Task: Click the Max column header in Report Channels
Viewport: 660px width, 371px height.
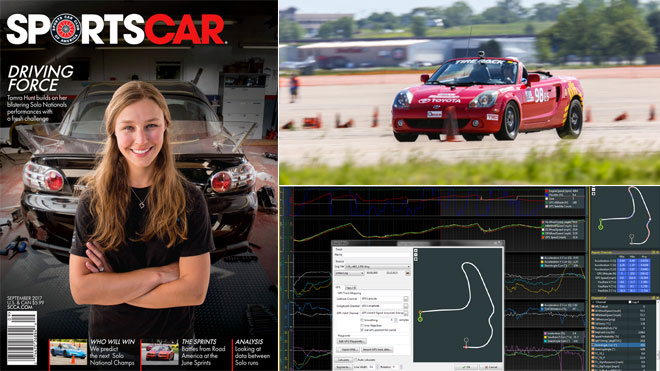Action: [x=632, y=257]
